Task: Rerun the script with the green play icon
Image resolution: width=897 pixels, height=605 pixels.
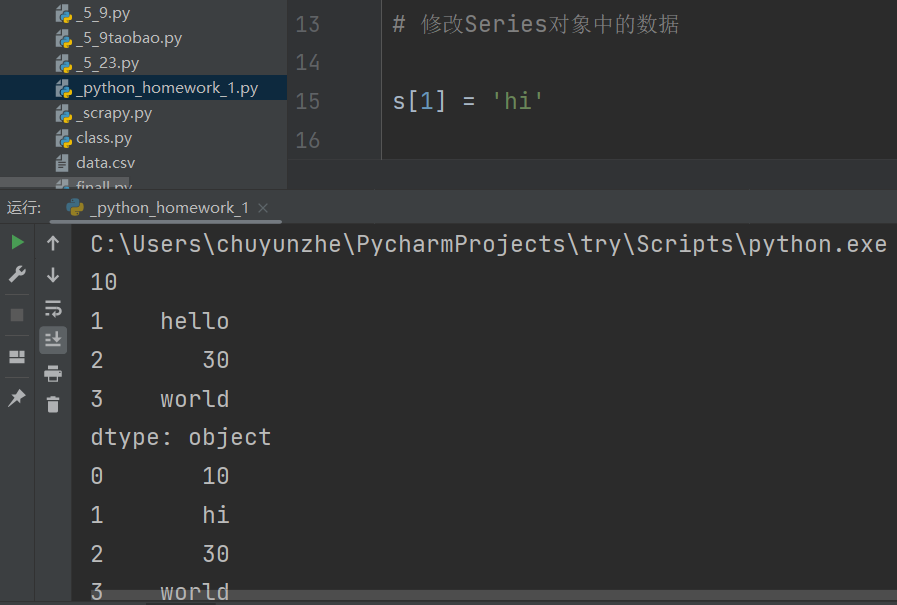Action: pos(17,242)
